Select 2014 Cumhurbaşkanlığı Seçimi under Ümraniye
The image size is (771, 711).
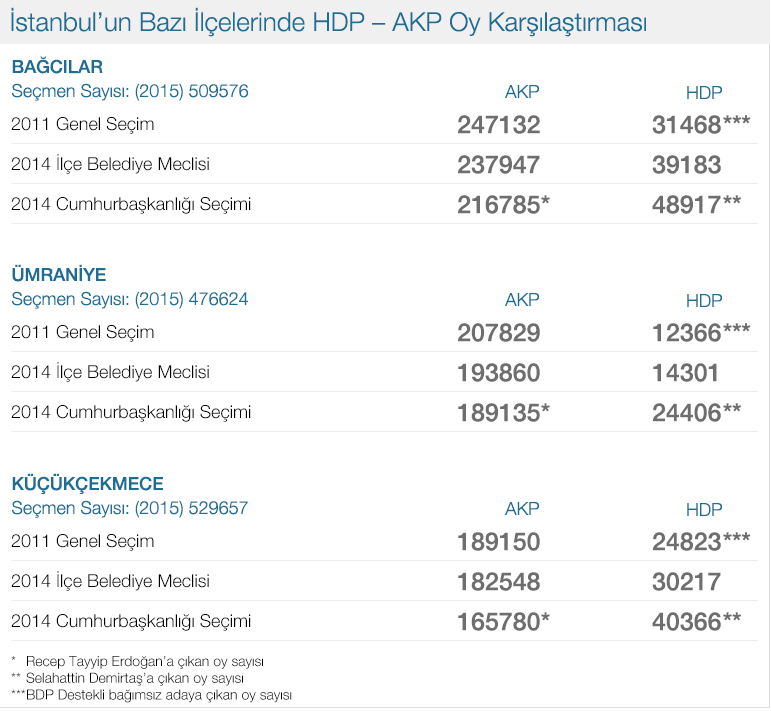(x=131, y=413)
